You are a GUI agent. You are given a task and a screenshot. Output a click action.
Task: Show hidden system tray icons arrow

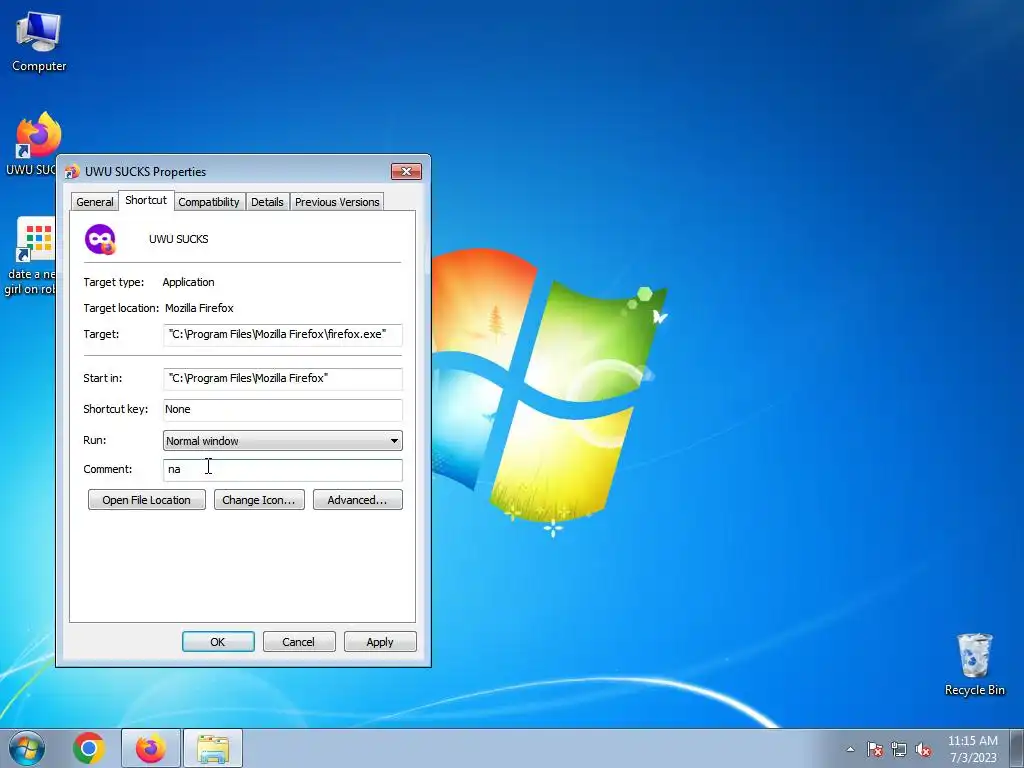pyautogui.click(x=850, y=749)
